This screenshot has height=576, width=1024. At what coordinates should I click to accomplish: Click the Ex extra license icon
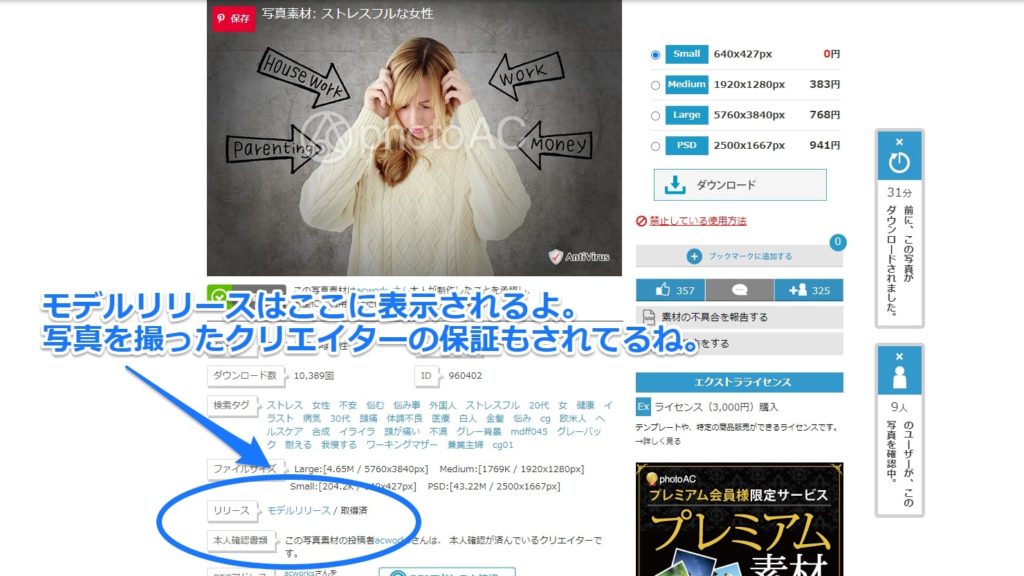pos(643,407)
